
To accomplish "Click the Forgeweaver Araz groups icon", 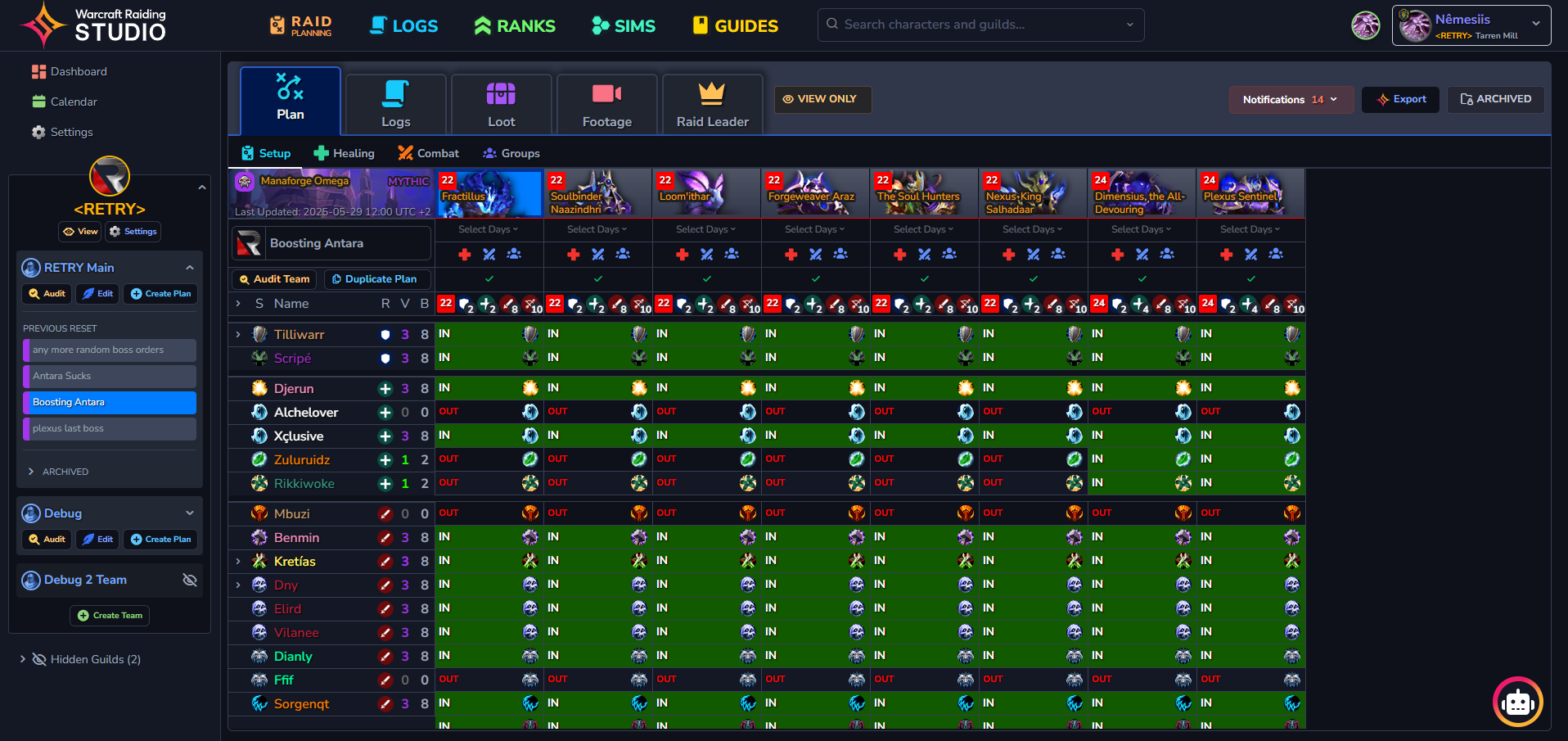I will (840, 255).
